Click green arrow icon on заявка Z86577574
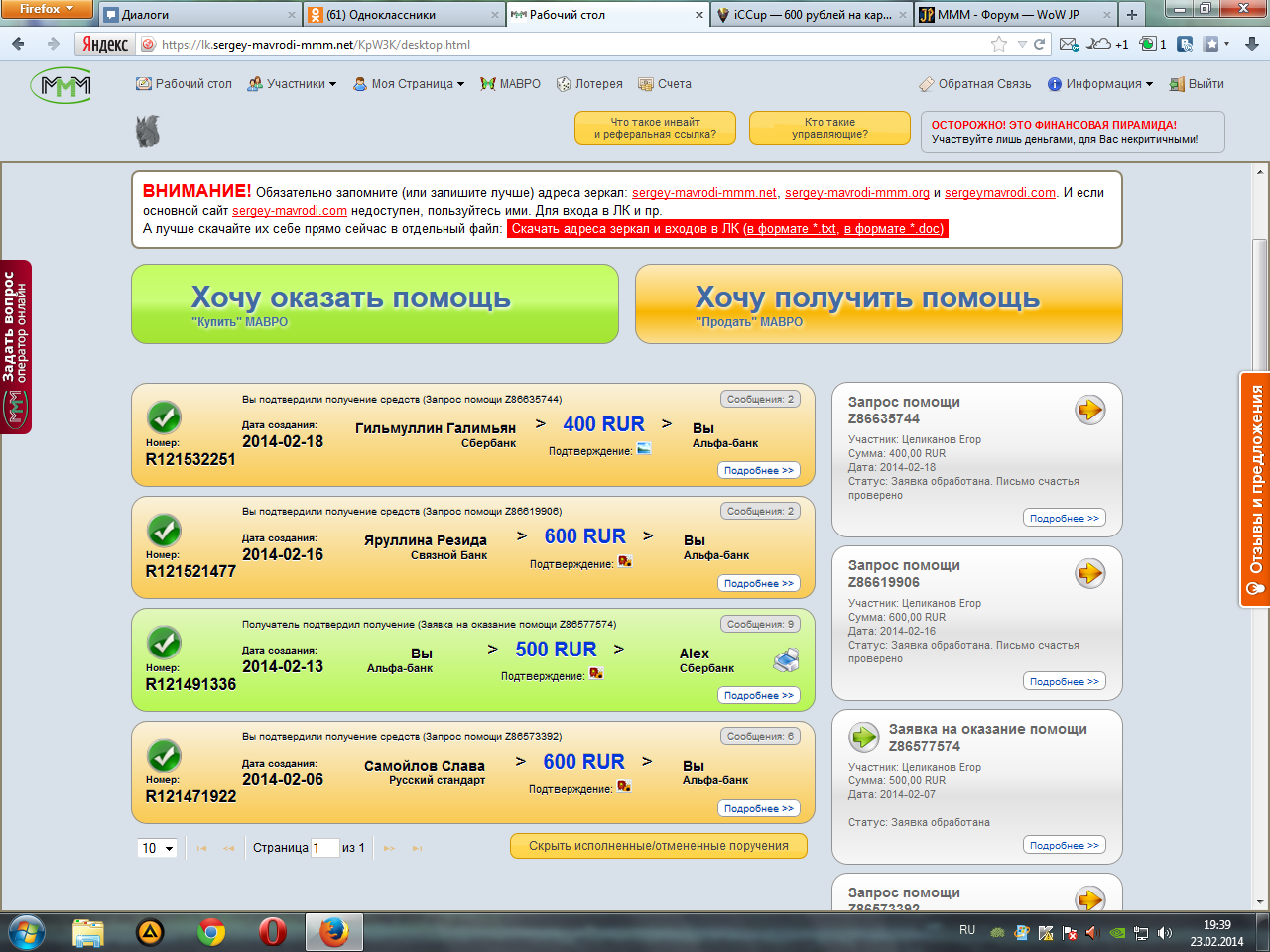1270x952 pixels. 864,737
